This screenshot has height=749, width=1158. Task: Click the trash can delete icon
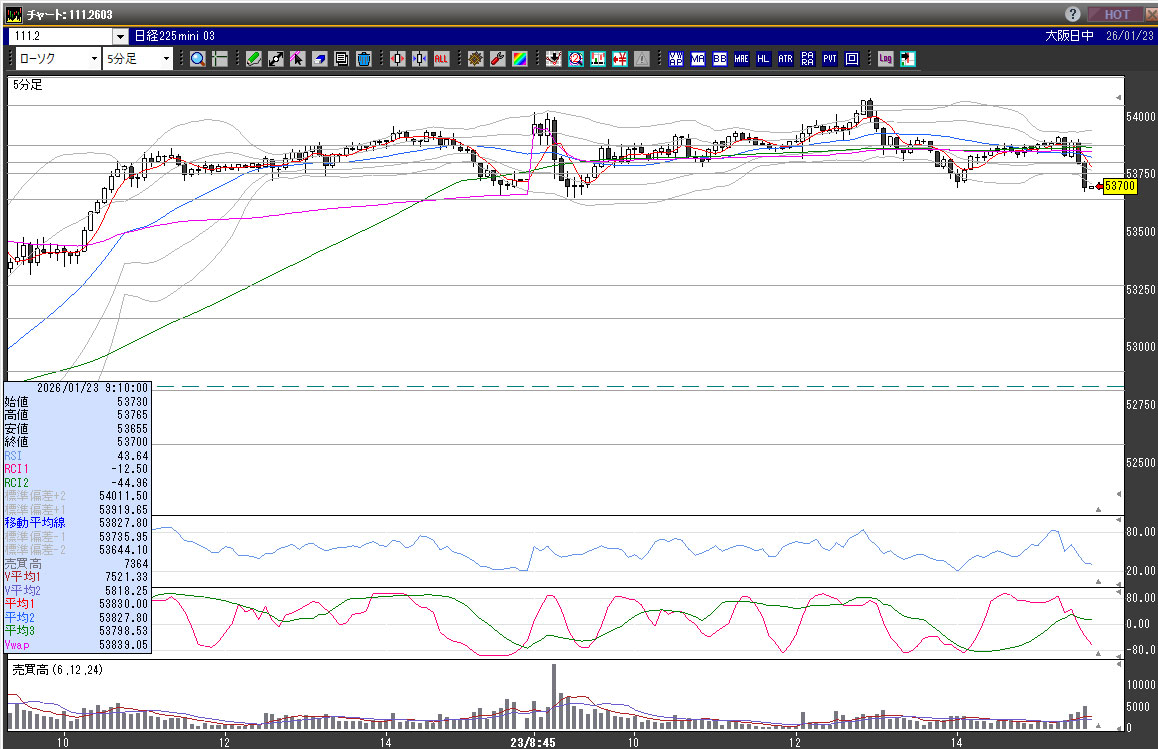tap(363, 59)
